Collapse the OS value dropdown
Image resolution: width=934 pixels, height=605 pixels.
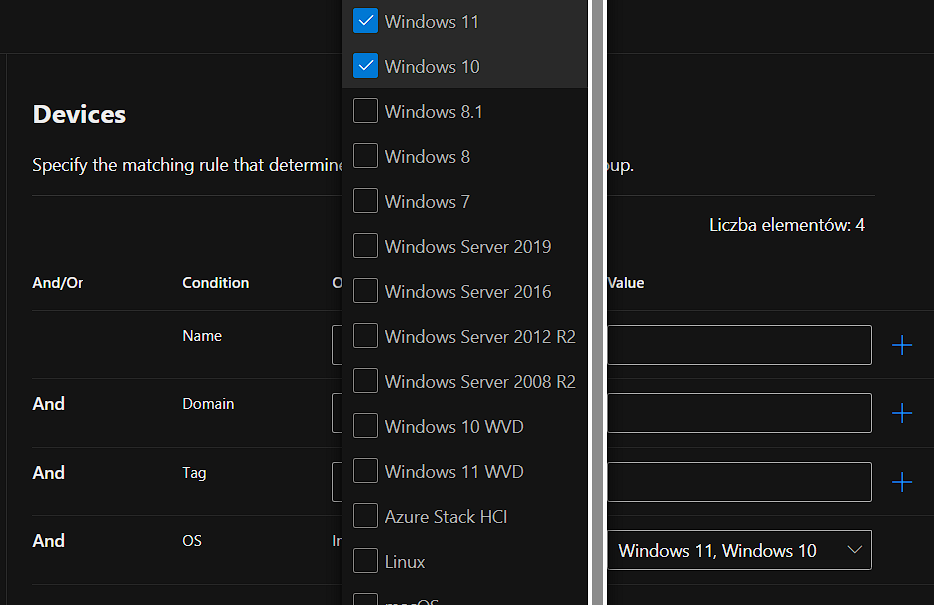tap(853, 550)
